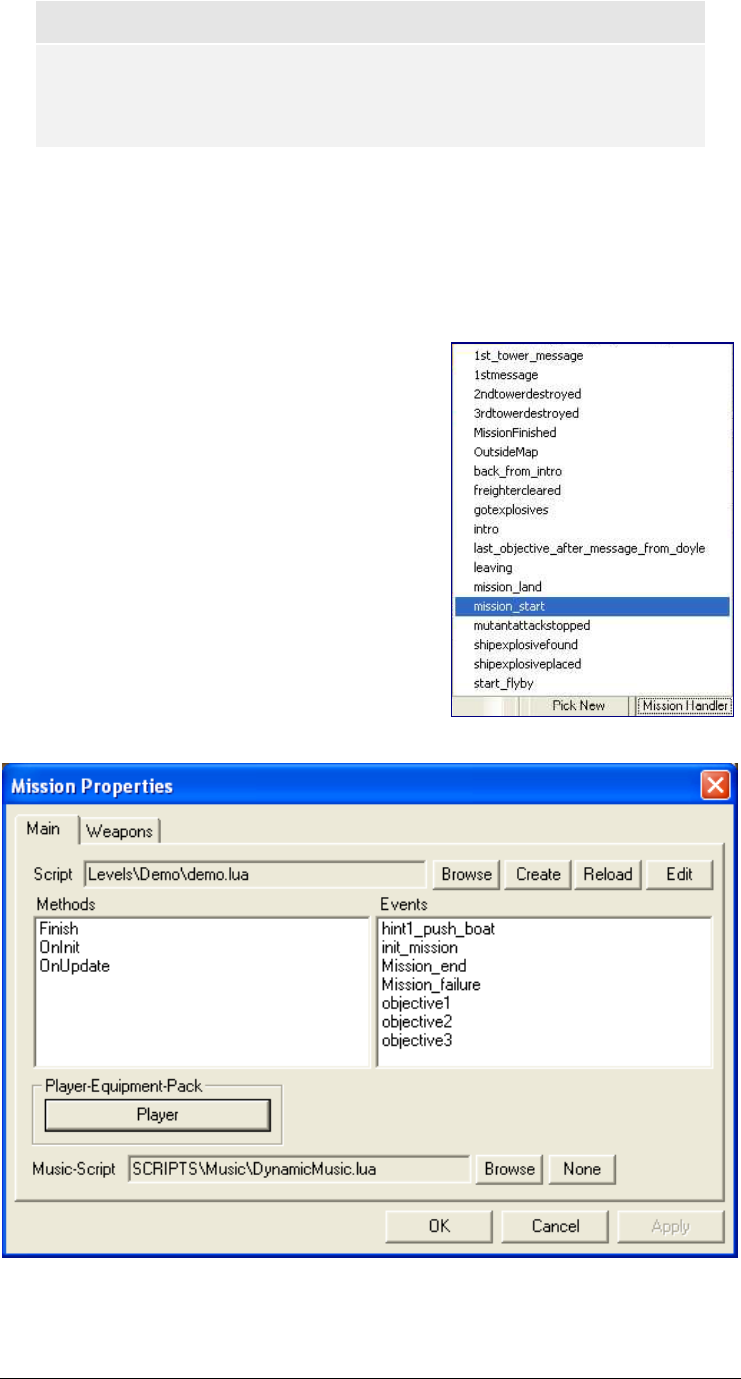Viewport: 741px width, 1379px height.
Task: Select 1stmessage entry in the list
Action: click(505, 375)
